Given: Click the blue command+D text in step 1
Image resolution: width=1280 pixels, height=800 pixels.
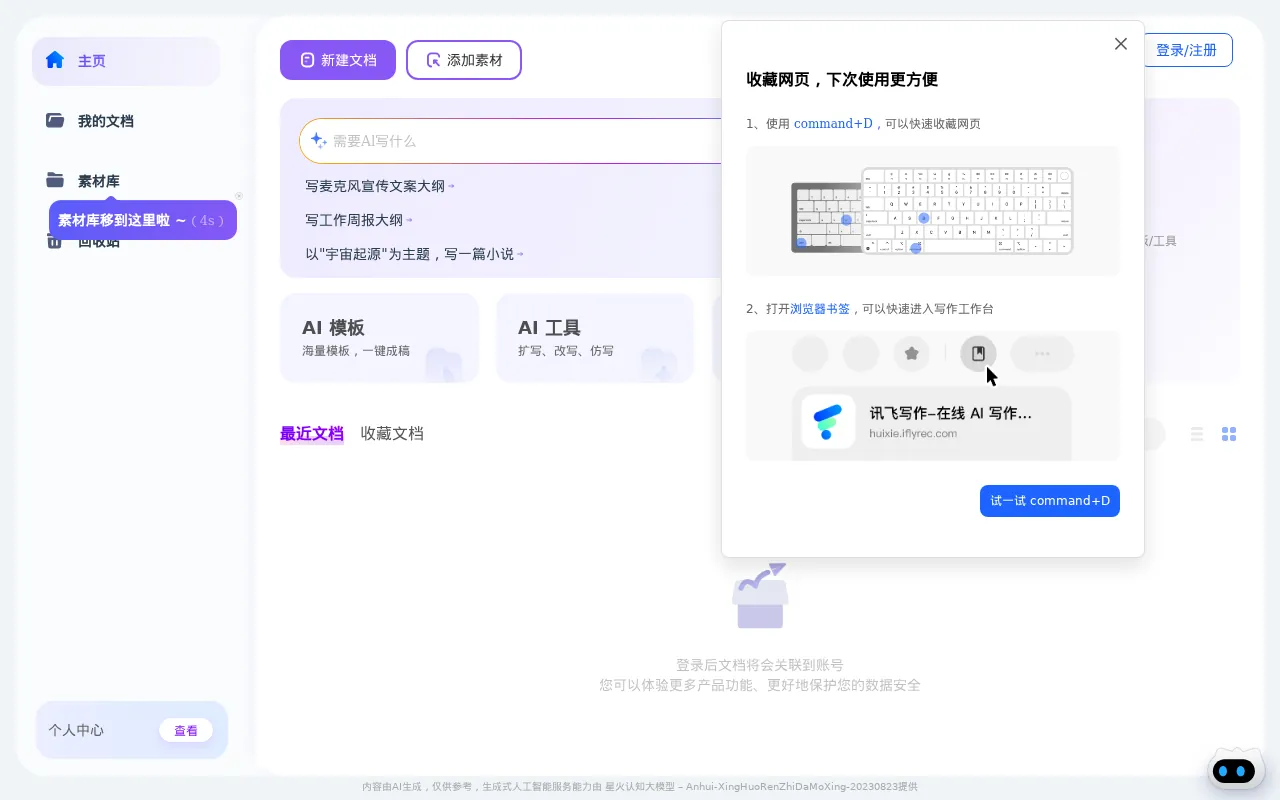Looking at the screenshot, I should [x=833, y=124].
